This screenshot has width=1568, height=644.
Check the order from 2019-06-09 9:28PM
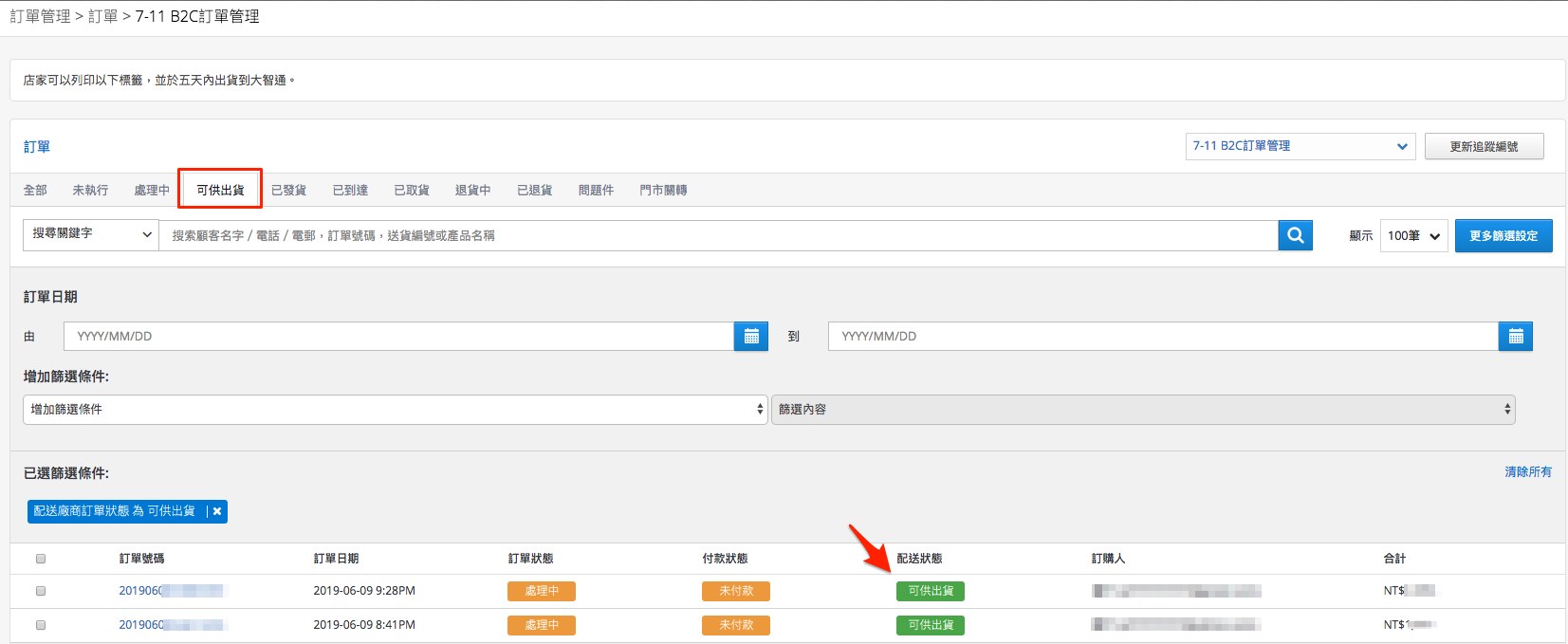[x=41, y=591]
